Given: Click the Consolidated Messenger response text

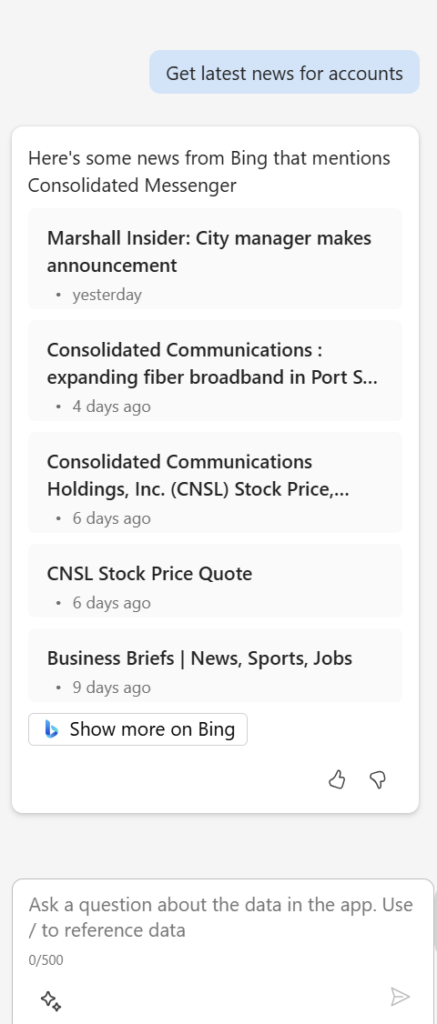Looking at the screenshot, I should pyautogui.click(x=132, y=186).
